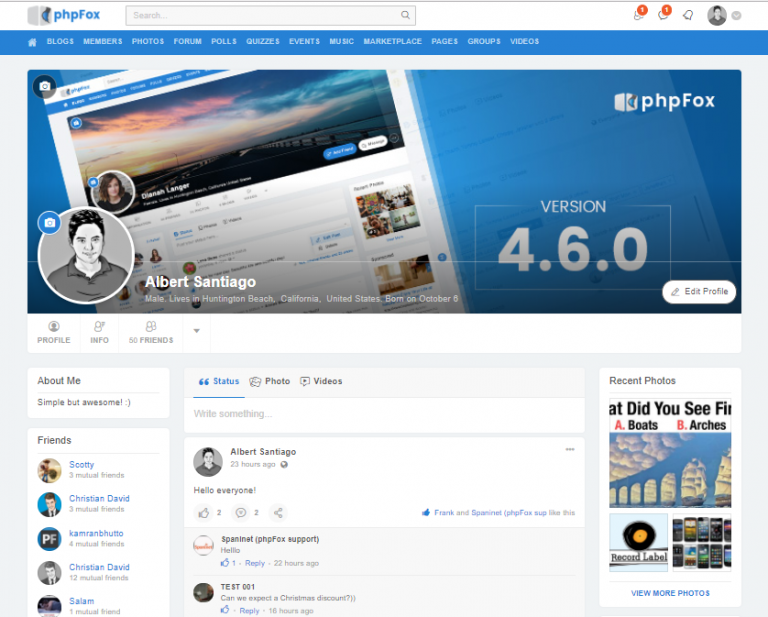Screen dimensions: 768x617
Task: Change cover photo via camera icon
Action: coord(45,86)
